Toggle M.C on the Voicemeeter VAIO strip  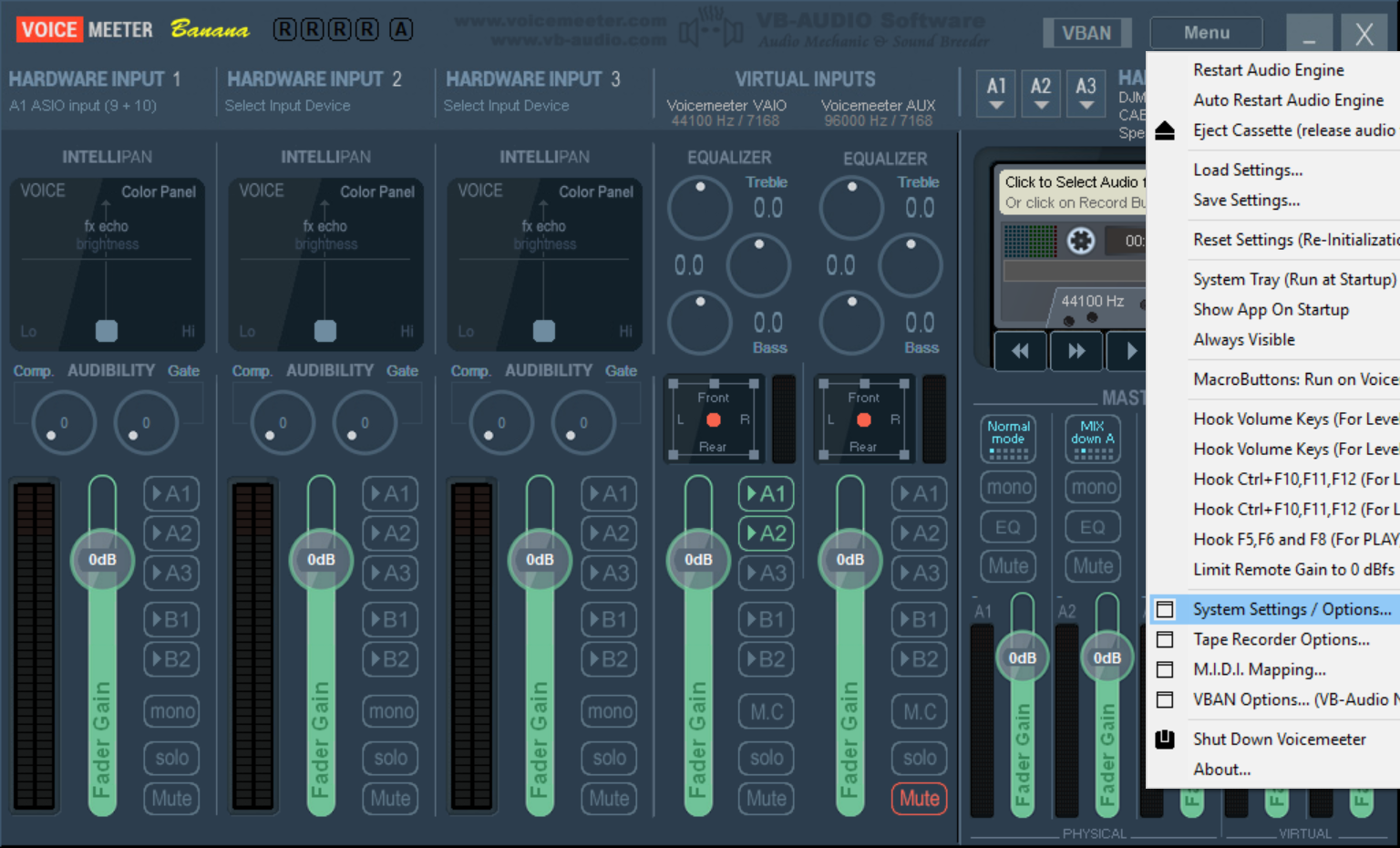(x=767, y=711)
